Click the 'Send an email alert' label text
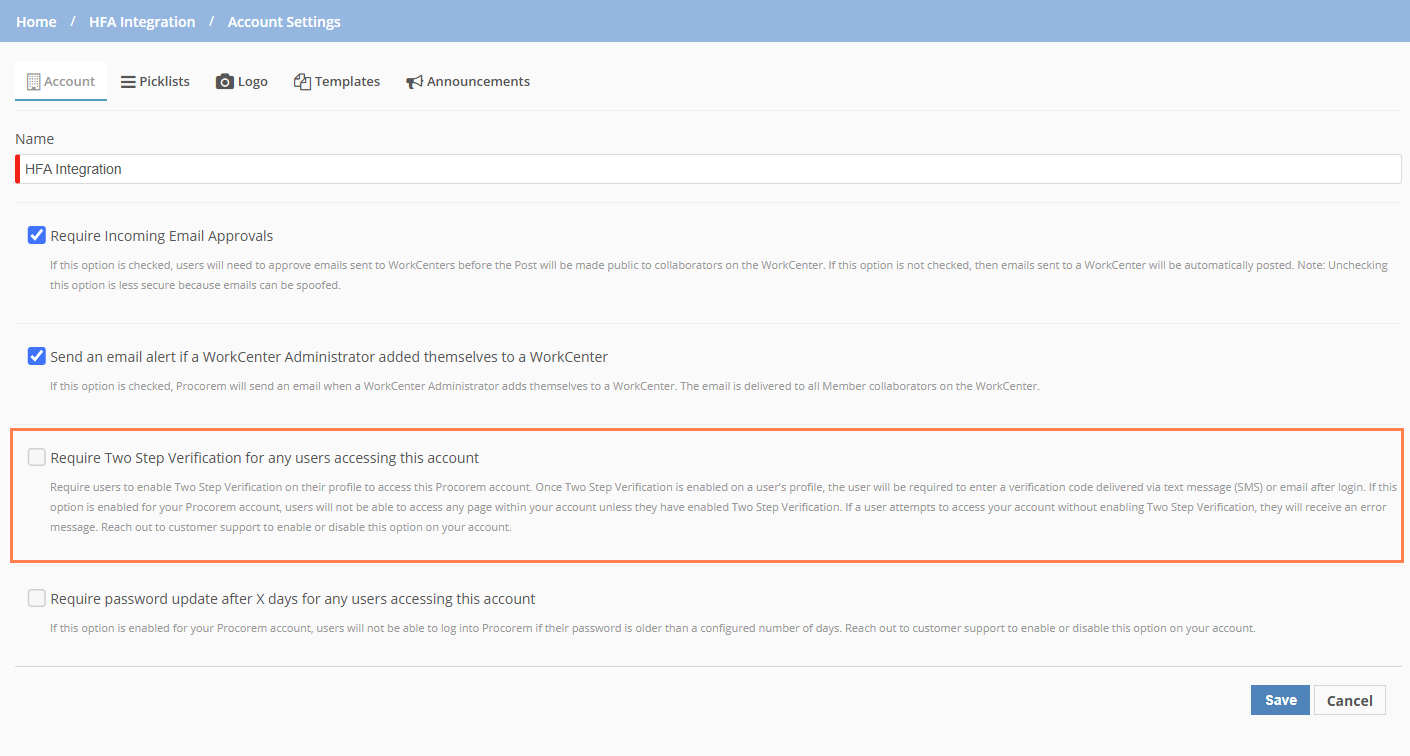This screenshot has width=1410, height=756. point(329,357)
